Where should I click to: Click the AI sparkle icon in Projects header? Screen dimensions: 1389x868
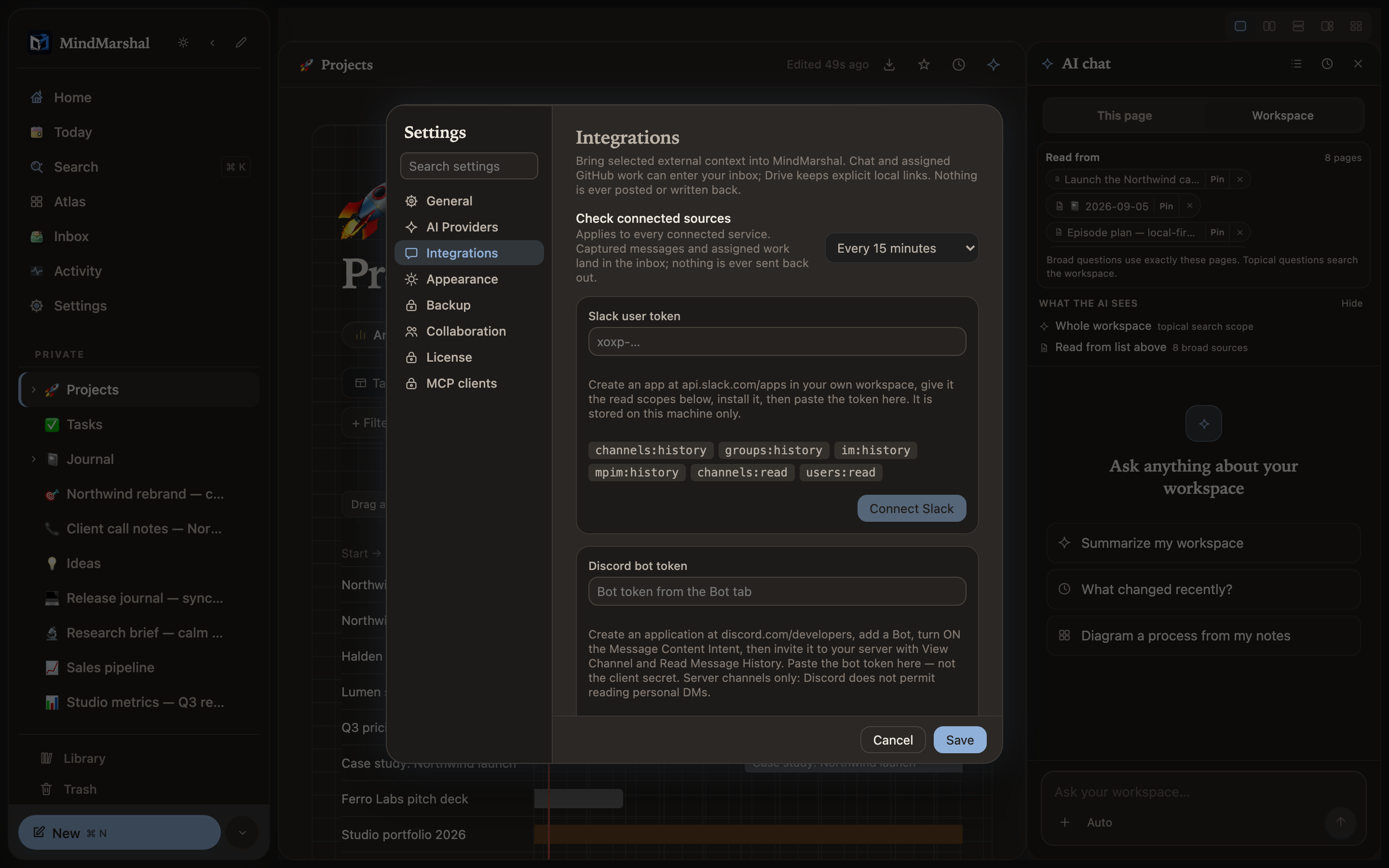994,65
